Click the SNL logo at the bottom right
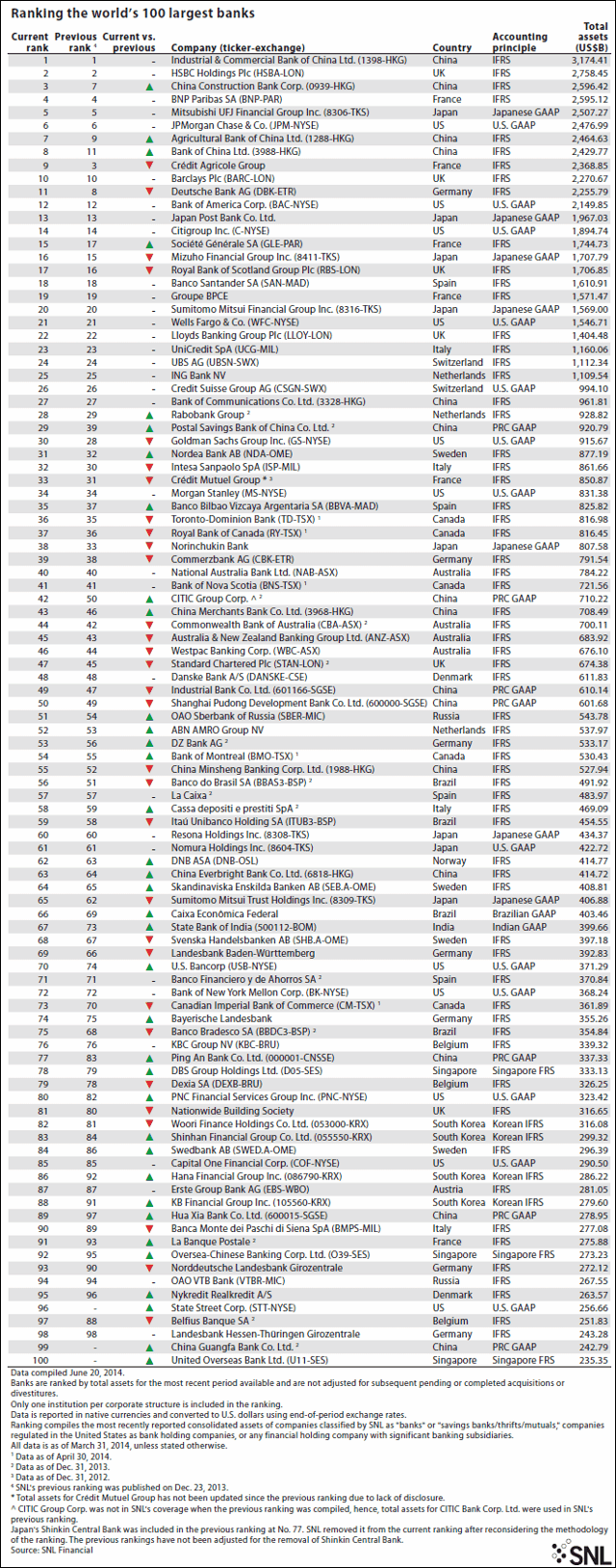Image resolution: width=616 pixels, height=1568 pixels. [579, 1552]
